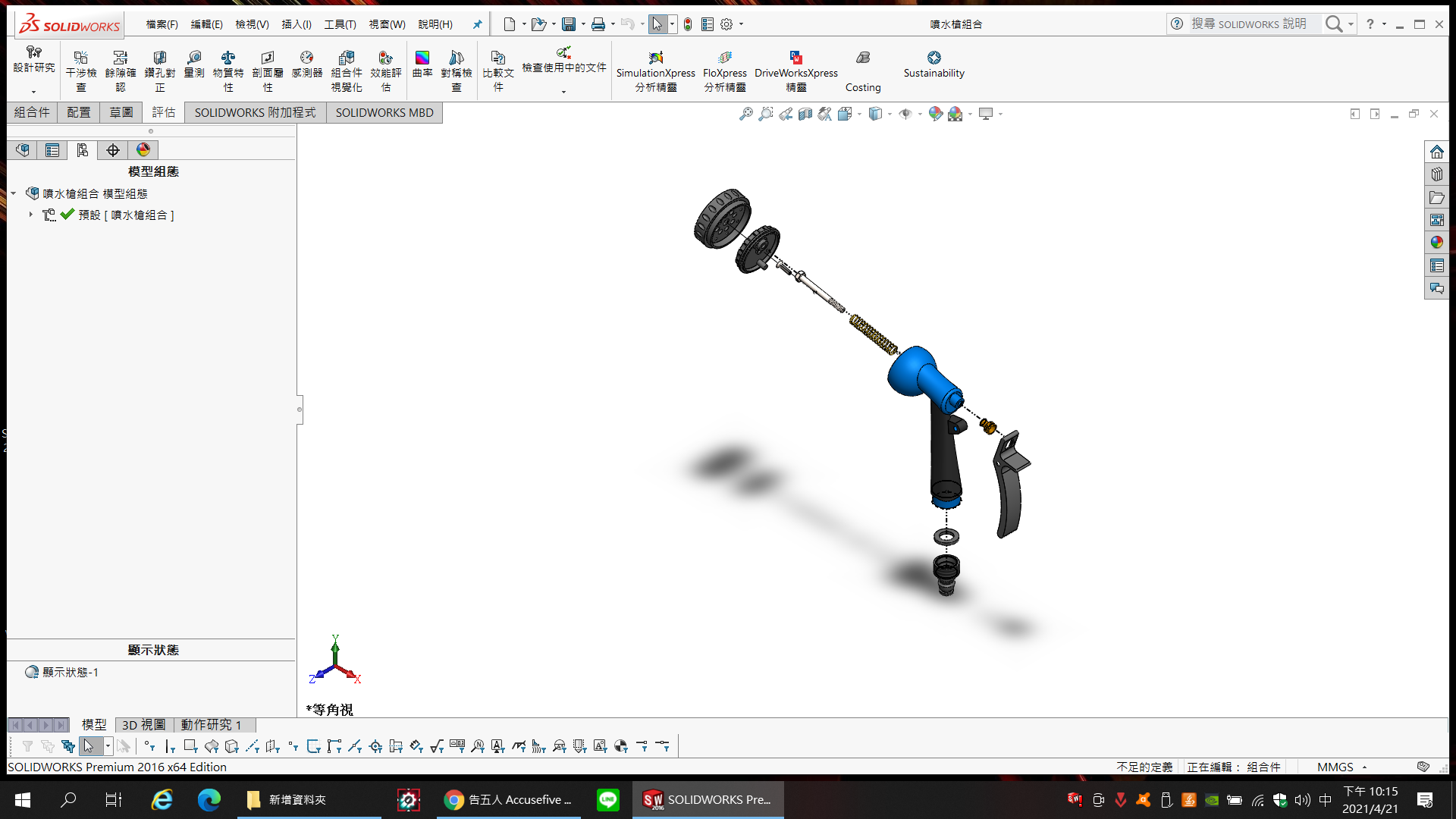The width and height of the screenshot is (1456, 819).
Task: Show the FeatureManager design tree tab
Action: click(22, 150)
